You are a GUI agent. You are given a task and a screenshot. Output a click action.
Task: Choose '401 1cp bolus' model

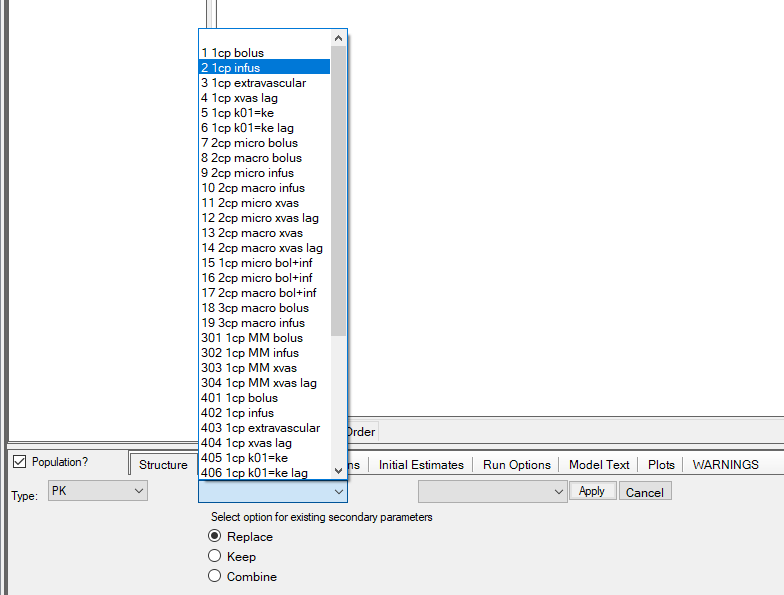pyautogui.click(x=264, y=398)
